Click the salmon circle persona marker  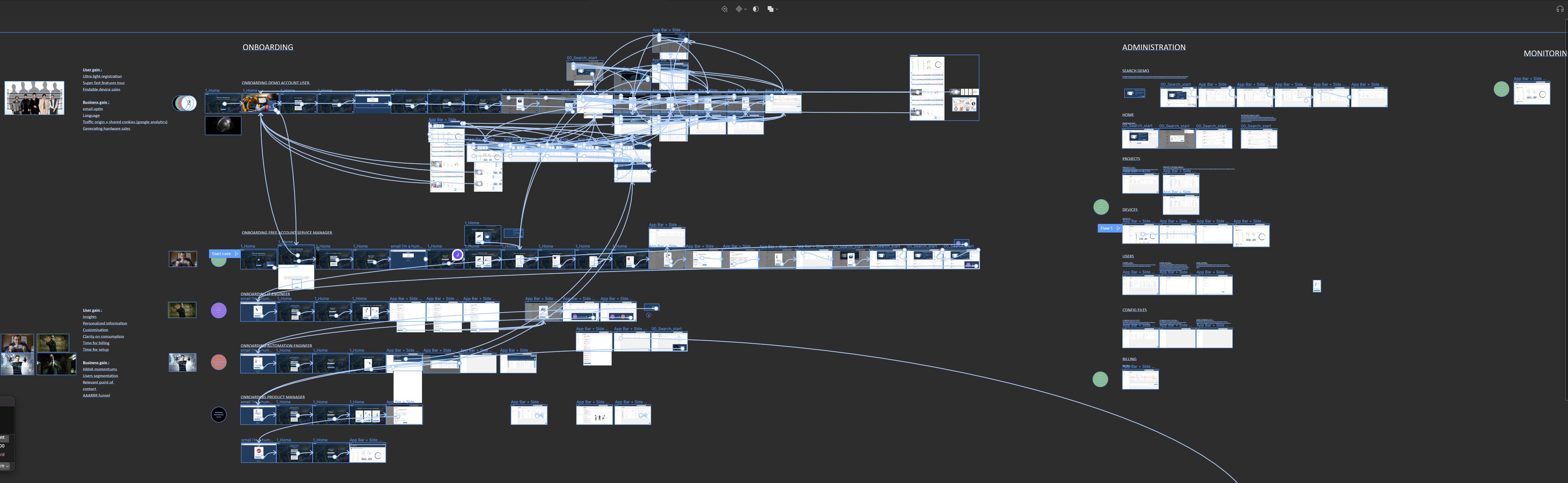click(218, 362)
